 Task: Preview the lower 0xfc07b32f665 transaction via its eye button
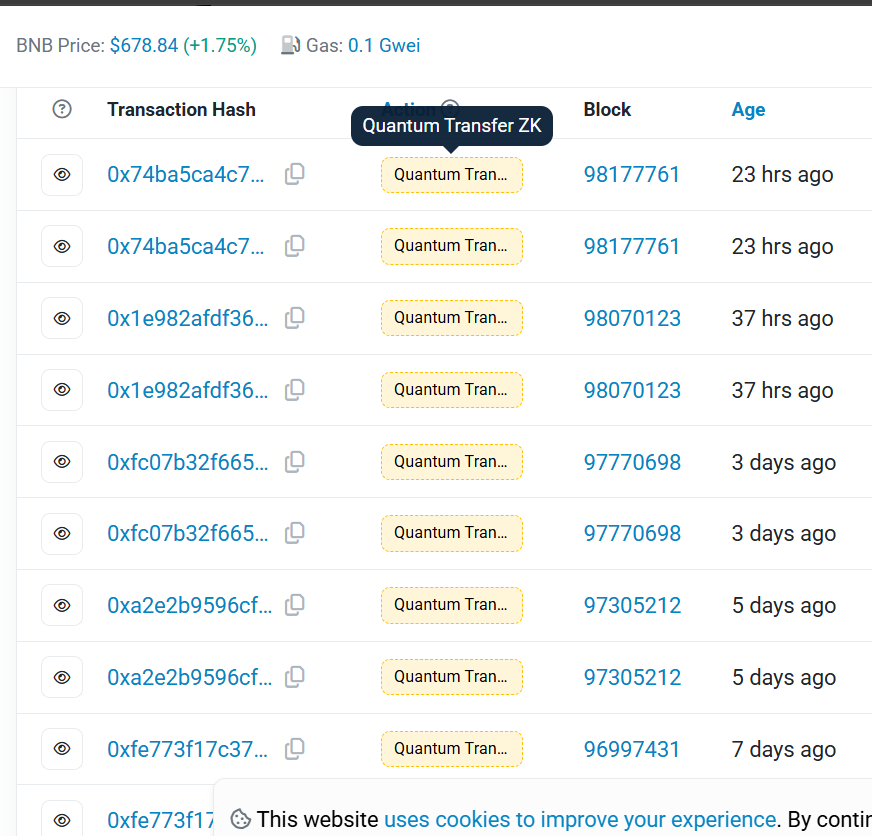62,533
